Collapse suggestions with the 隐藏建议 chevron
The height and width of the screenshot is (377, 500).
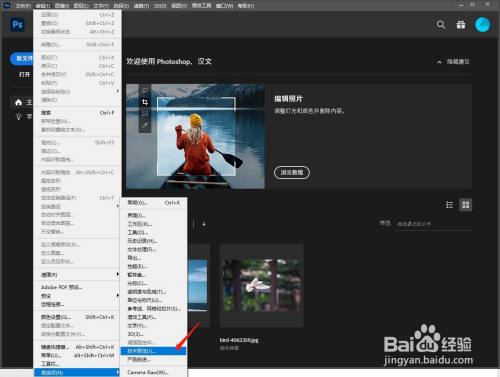tap(439, 62)
